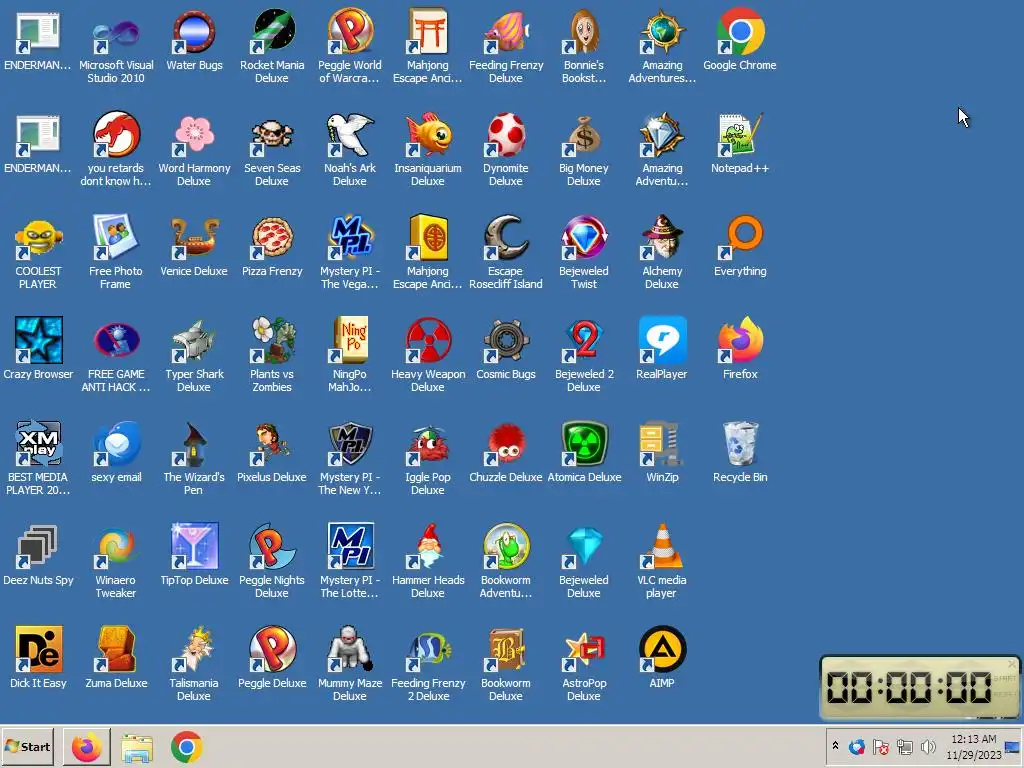
Task: Select Hammer Heads Deluxe gnome icon
Action: pos(428,547)
